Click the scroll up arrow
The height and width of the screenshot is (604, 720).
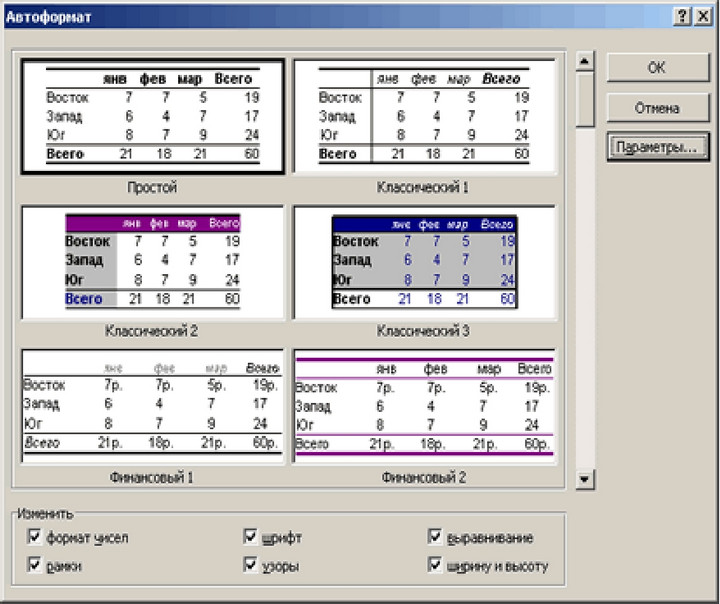click(x=585, y=61)
